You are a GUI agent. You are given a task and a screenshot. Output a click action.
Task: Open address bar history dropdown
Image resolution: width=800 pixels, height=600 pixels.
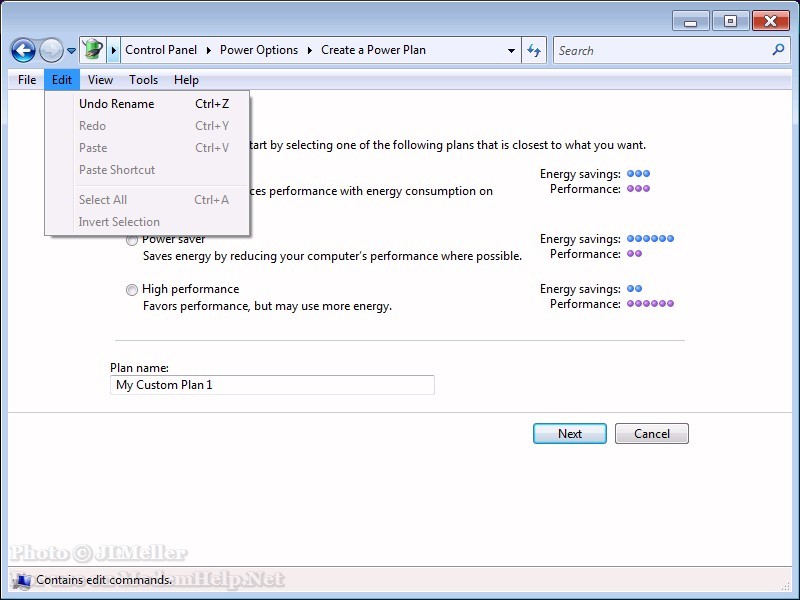click(x=511, y=51)
